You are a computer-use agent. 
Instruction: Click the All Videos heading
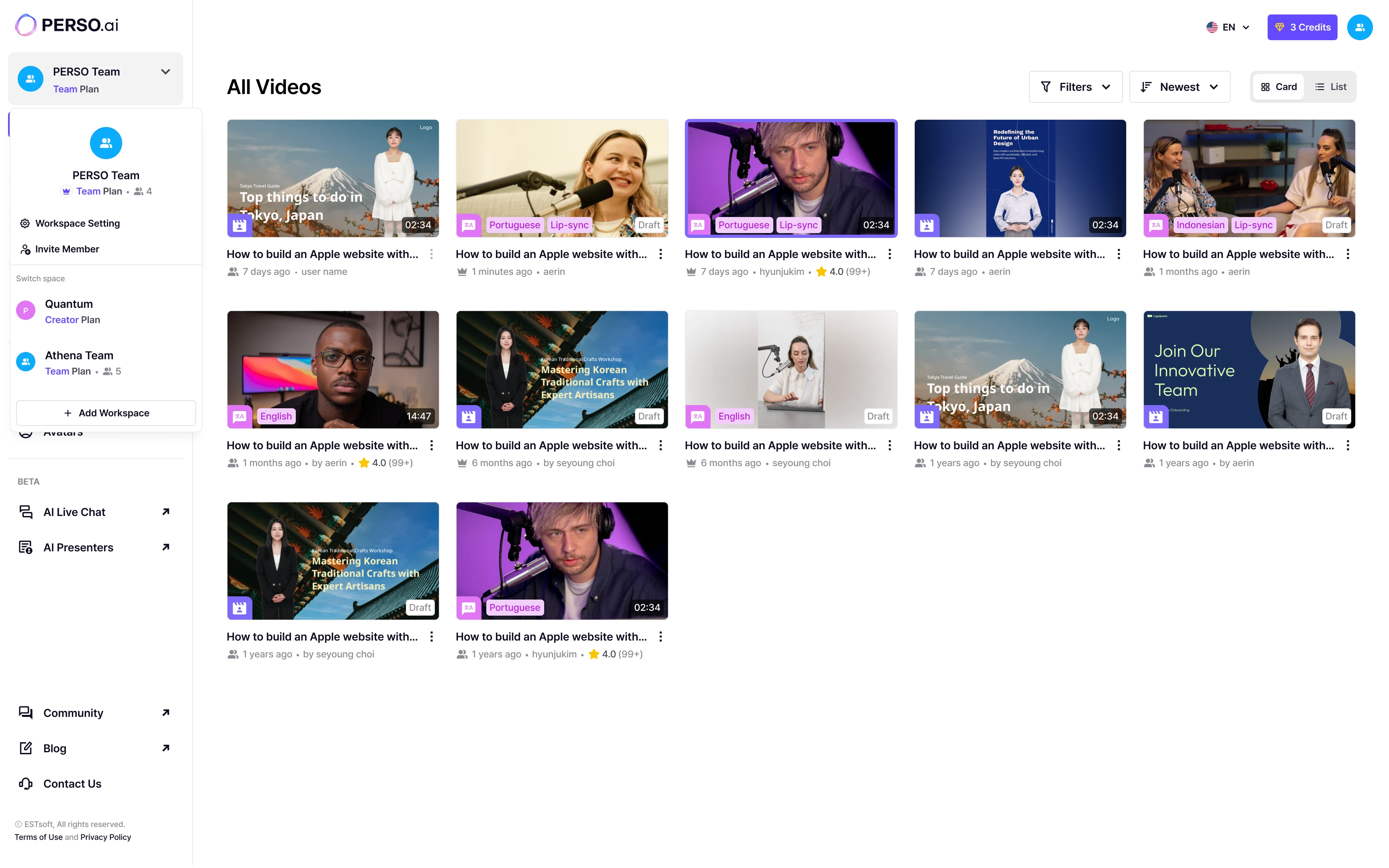click(x=274, y=87)
